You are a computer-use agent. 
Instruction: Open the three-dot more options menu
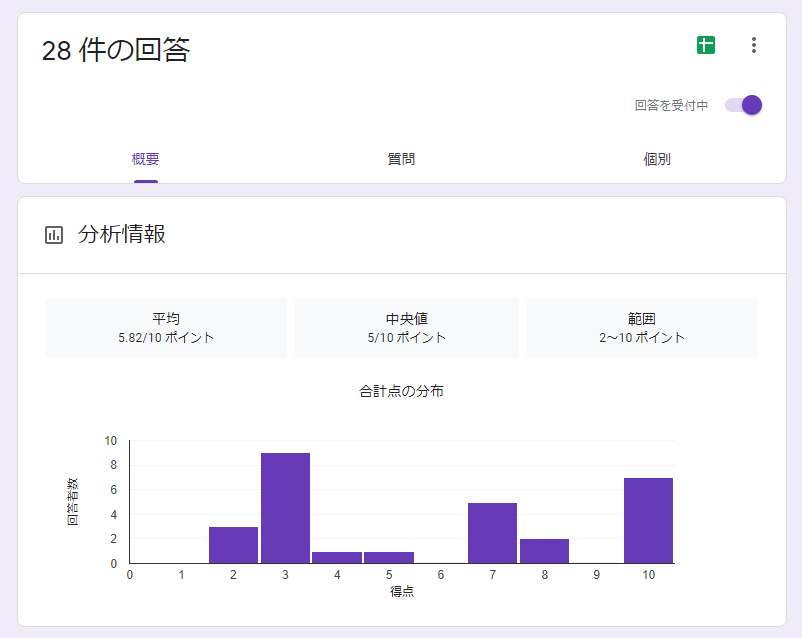pyautogui.click(x=753, y=45)
